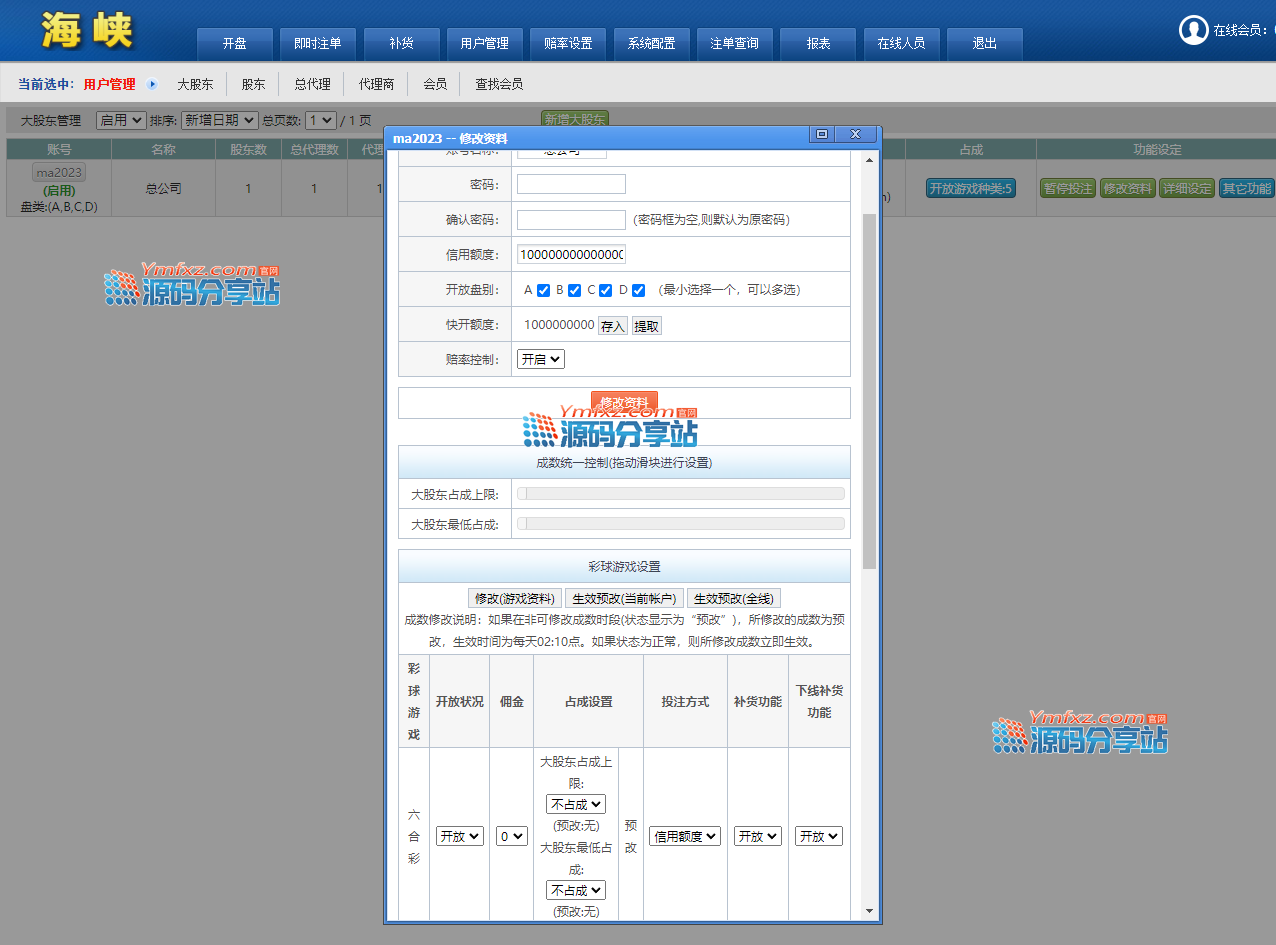Screen dimensions: 1276x945
Task: Open the 大股东占成上限 不占成 dropdown
Action: point(575,804)
